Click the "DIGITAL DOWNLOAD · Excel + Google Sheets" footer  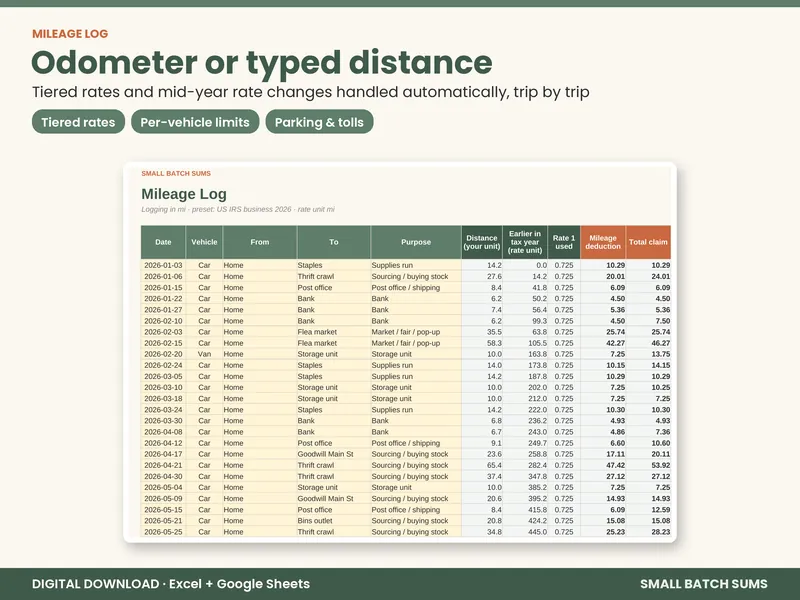[x=171, y=584]
